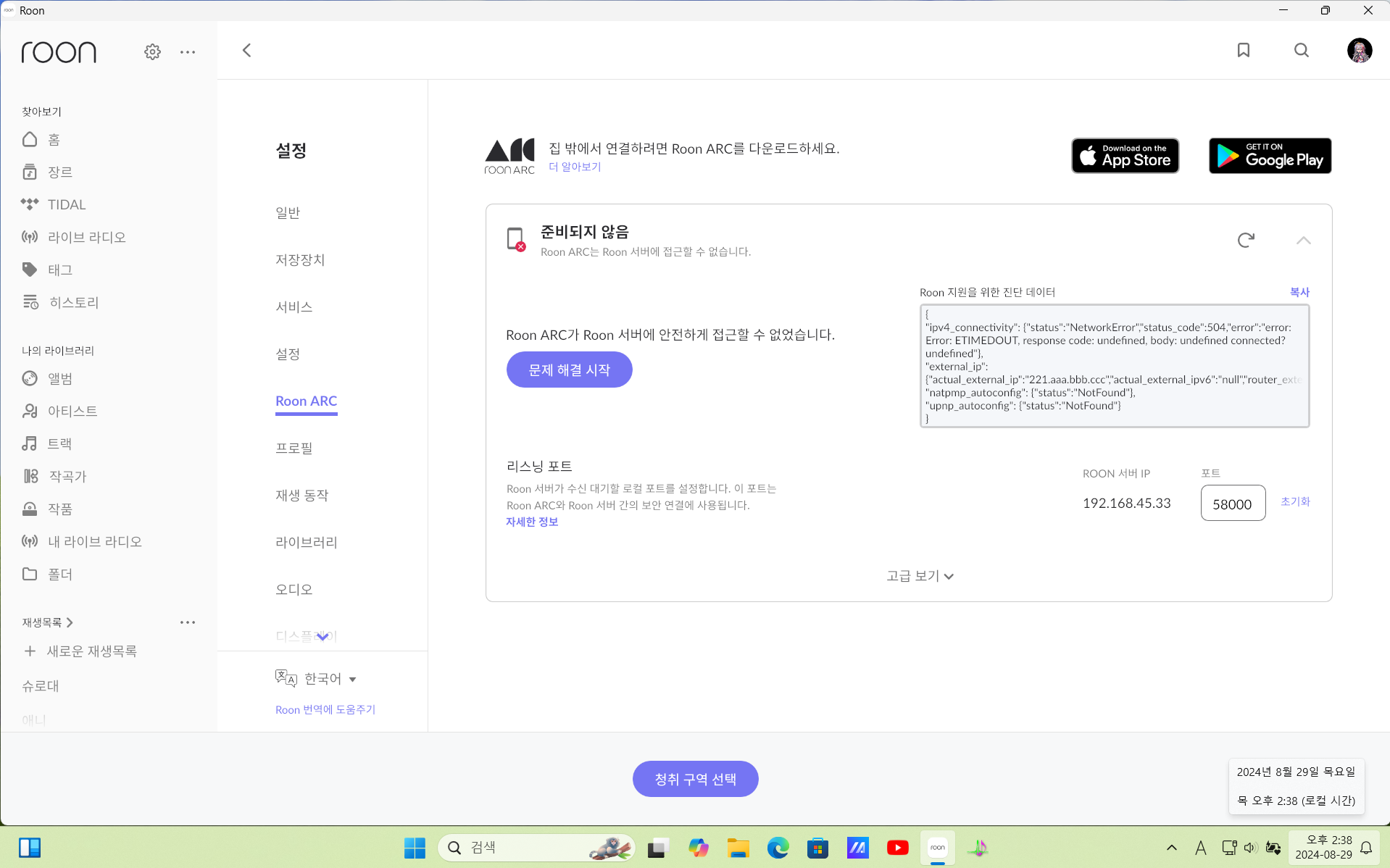Open bookmarks icon in top bar
1390x868 pixels.
pos(1244,50)
